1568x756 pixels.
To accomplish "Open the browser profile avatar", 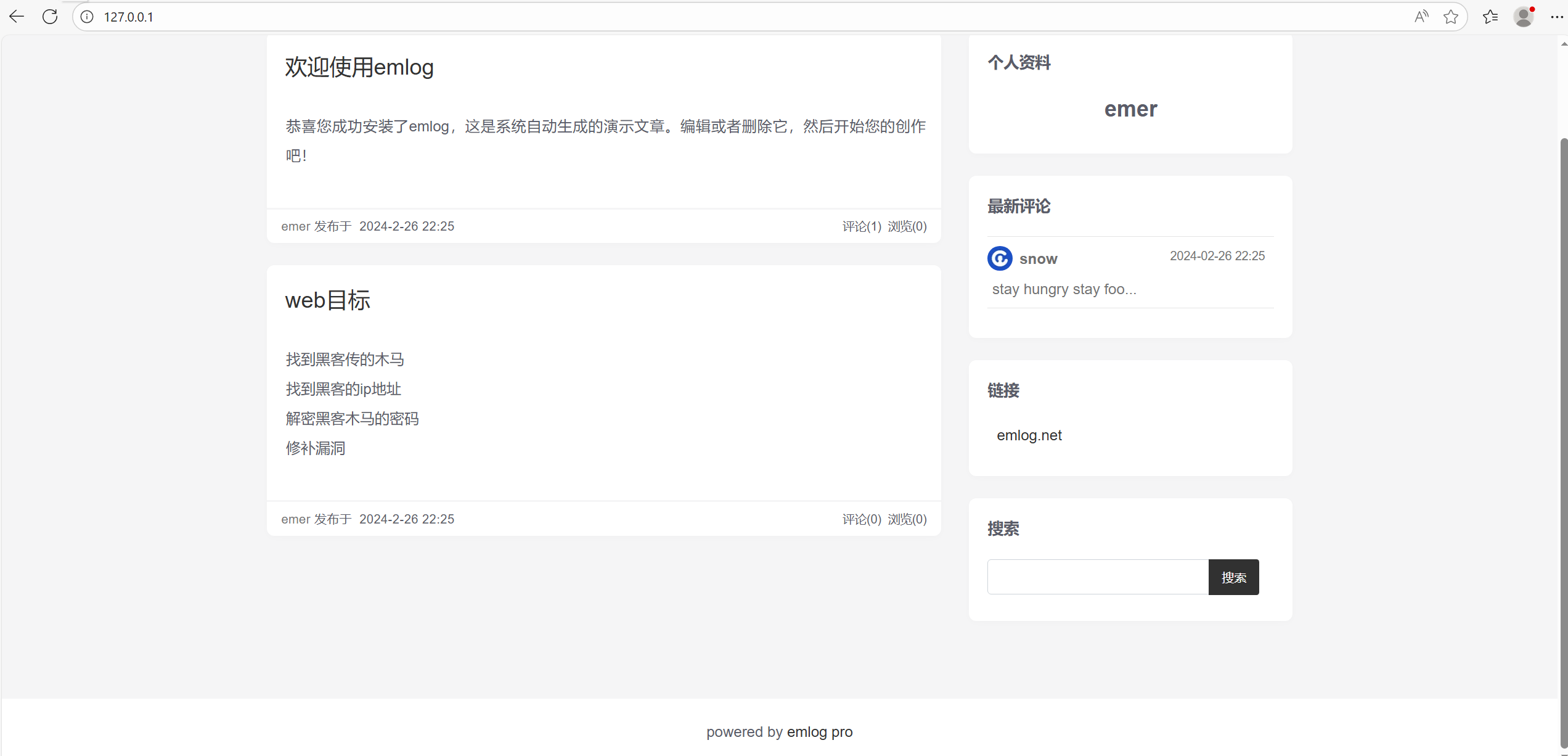I will coord(1524,17).
